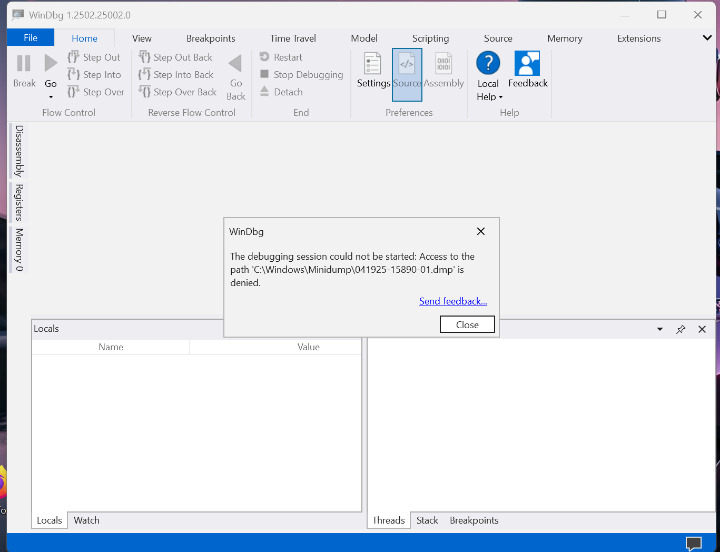Open the File menu
The height and width of the screenshot is (552, 720).
30,38
